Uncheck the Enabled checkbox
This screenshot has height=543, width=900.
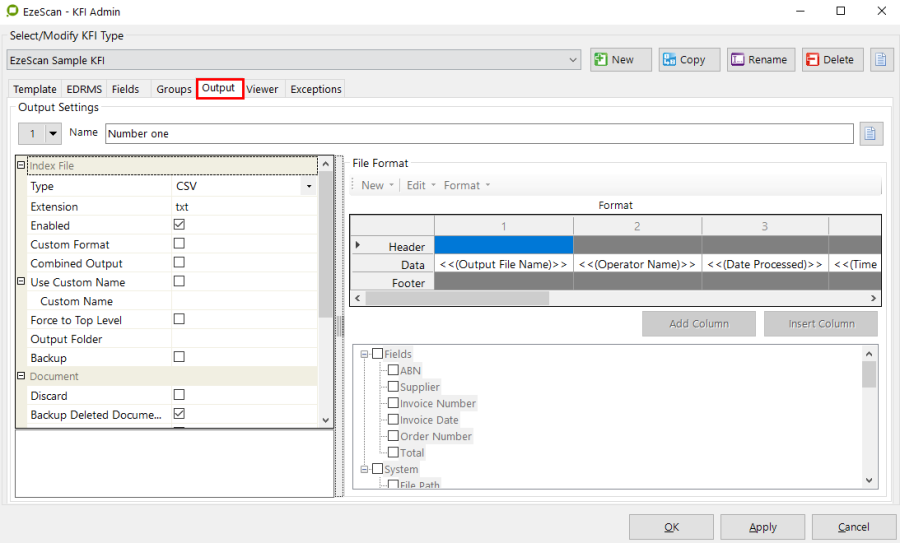[x=179, y=225]
